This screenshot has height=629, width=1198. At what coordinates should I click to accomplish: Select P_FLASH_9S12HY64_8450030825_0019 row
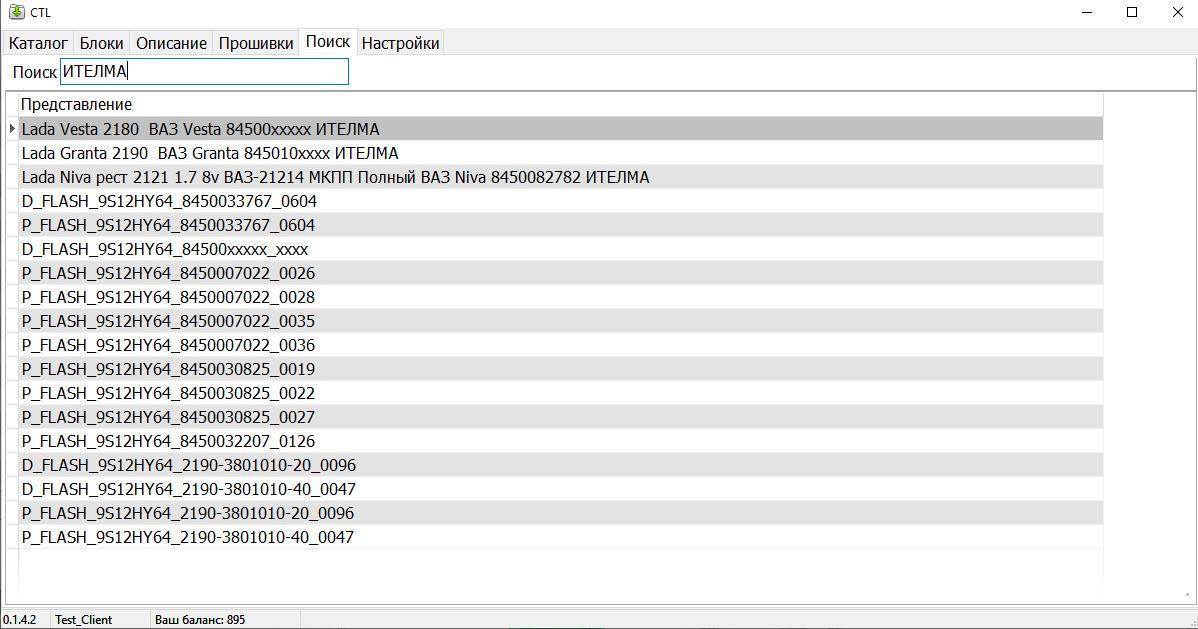point(561,369)
